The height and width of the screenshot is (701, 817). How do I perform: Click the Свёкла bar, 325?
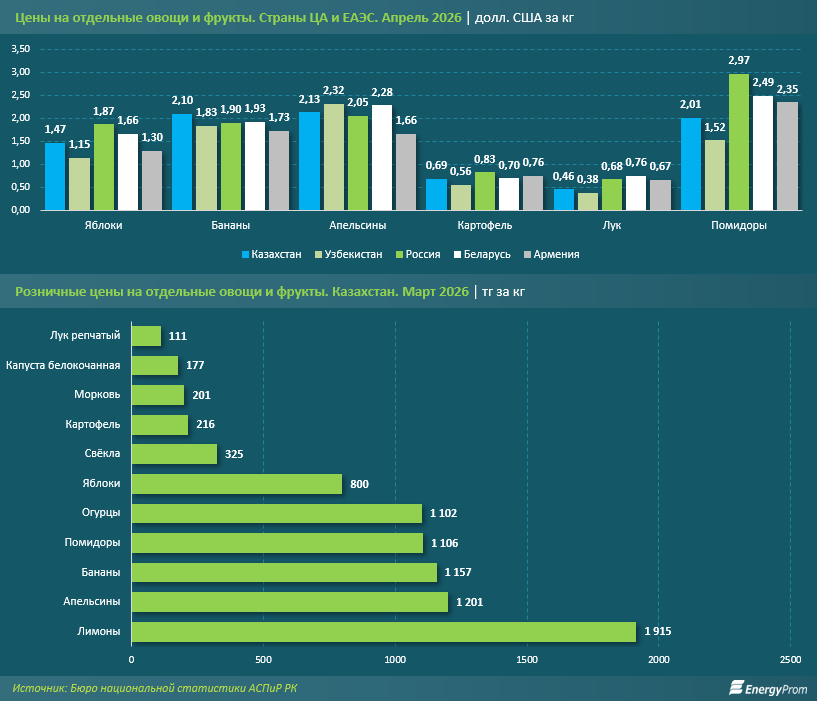coord(174,454)
